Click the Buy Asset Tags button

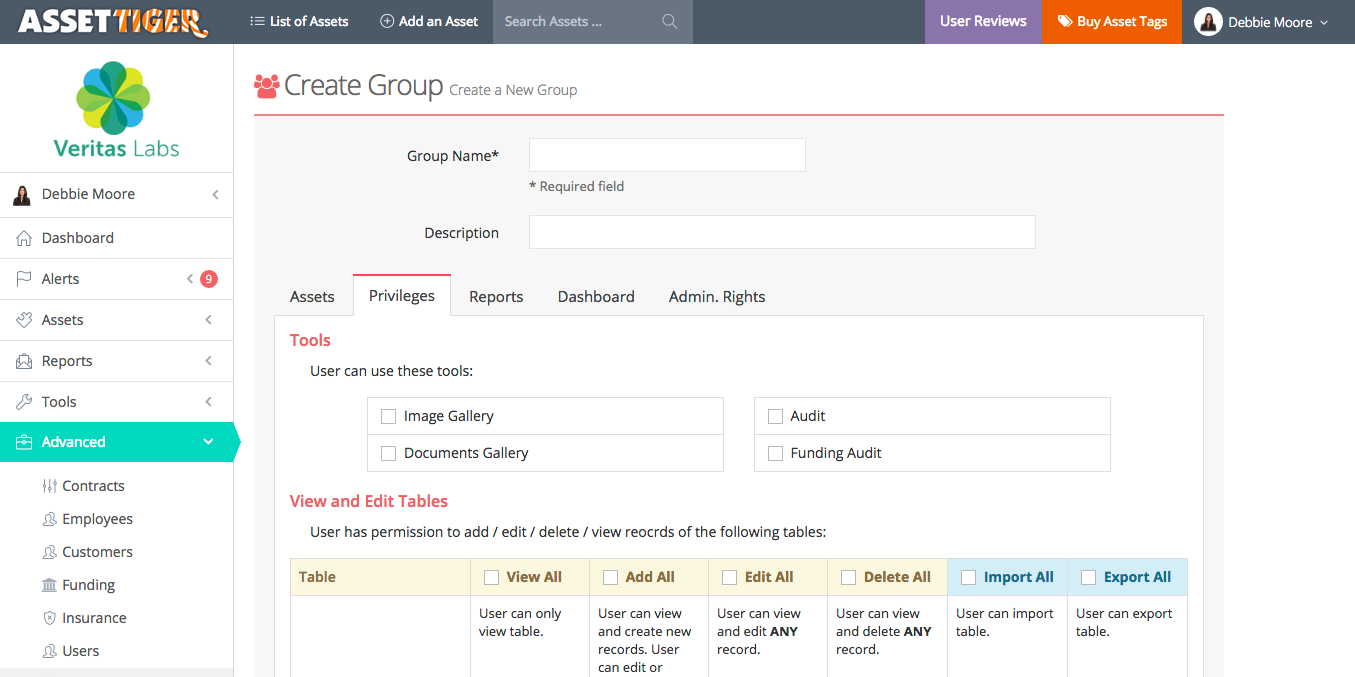[1111, 21]
